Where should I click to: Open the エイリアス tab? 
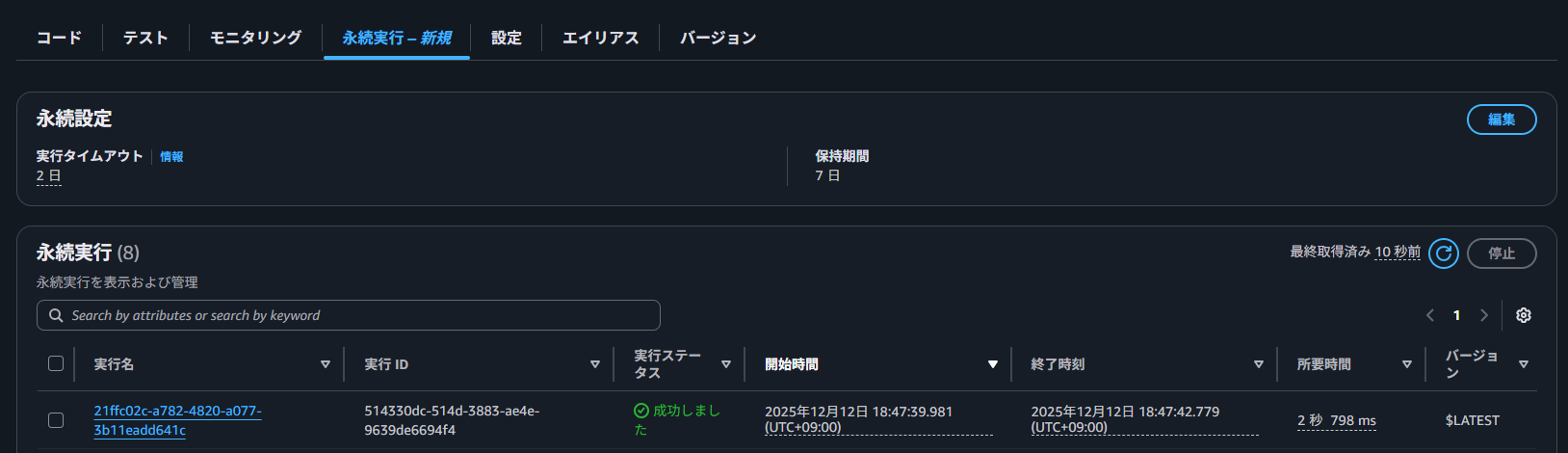click(x=600, y=38)
